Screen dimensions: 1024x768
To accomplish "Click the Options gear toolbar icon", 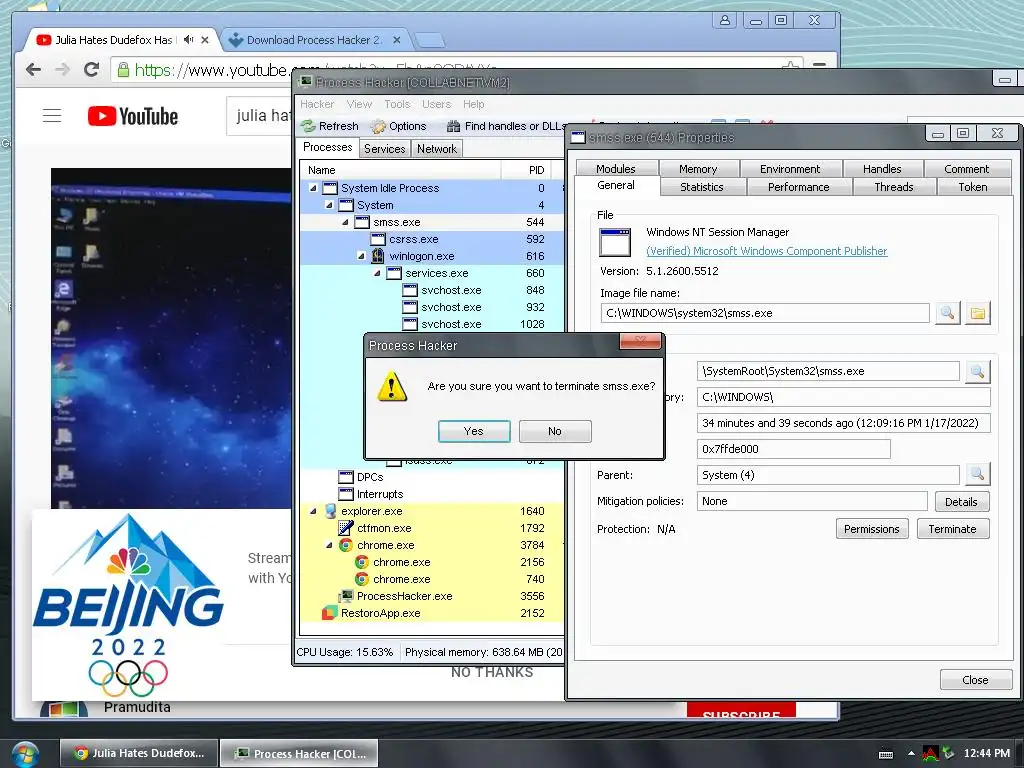I will click(x=378, y=126).
